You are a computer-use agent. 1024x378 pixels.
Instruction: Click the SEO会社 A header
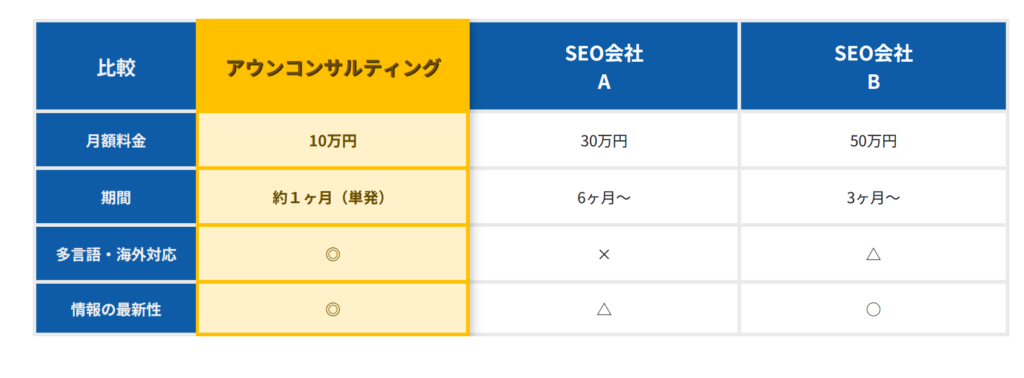(x=603, y=66)
